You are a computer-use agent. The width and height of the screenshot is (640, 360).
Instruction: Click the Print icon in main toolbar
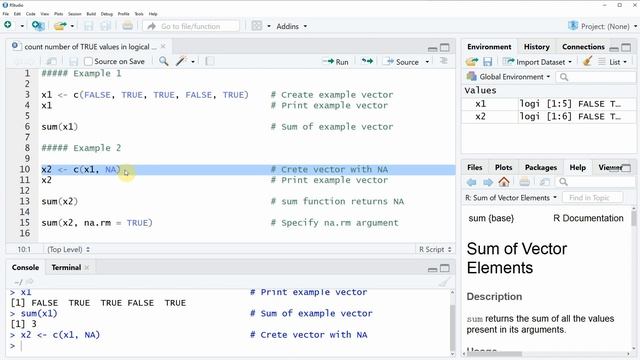click(x=127, y=26)
